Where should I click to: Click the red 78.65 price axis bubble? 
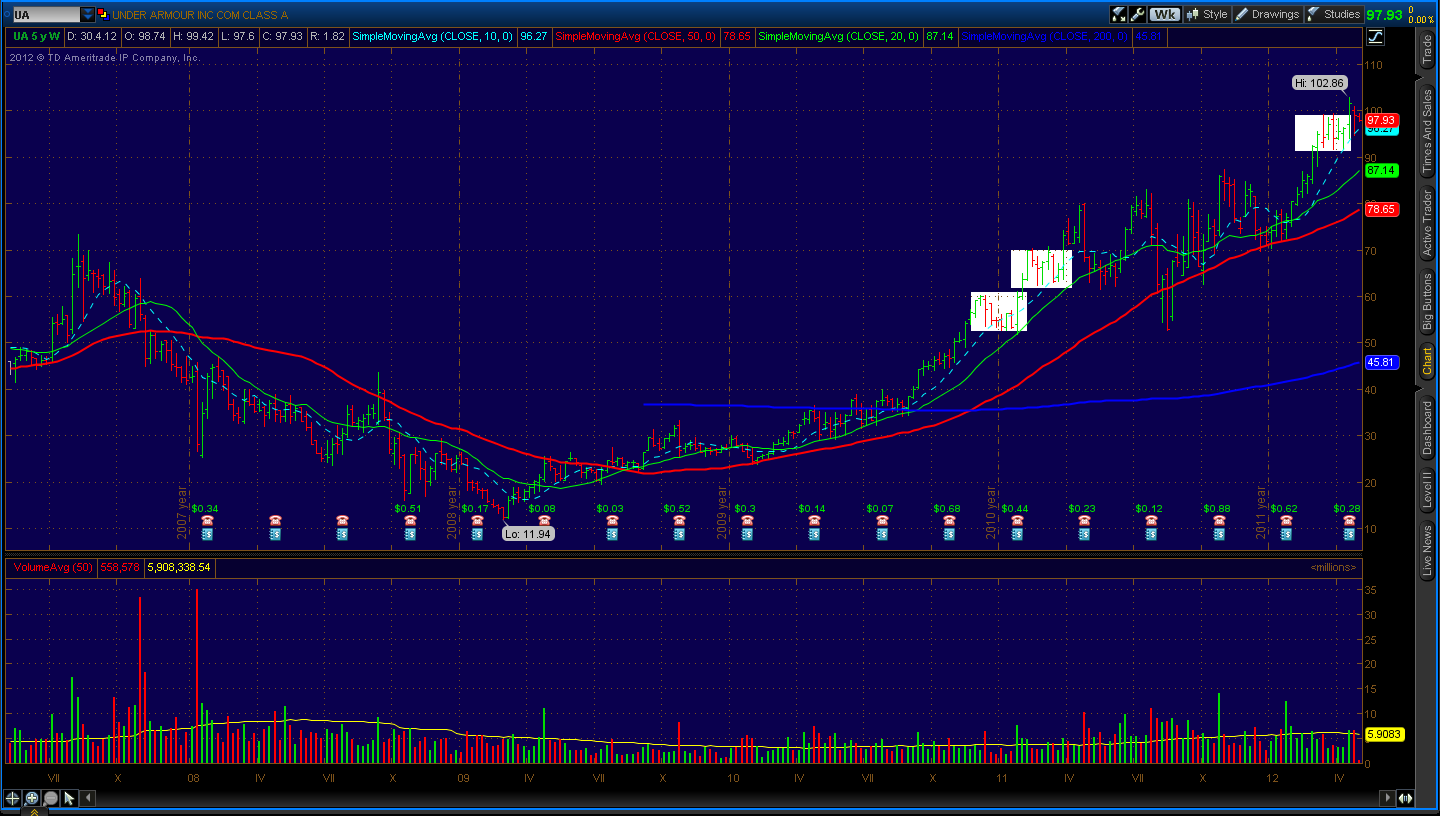coord(1381,210)
